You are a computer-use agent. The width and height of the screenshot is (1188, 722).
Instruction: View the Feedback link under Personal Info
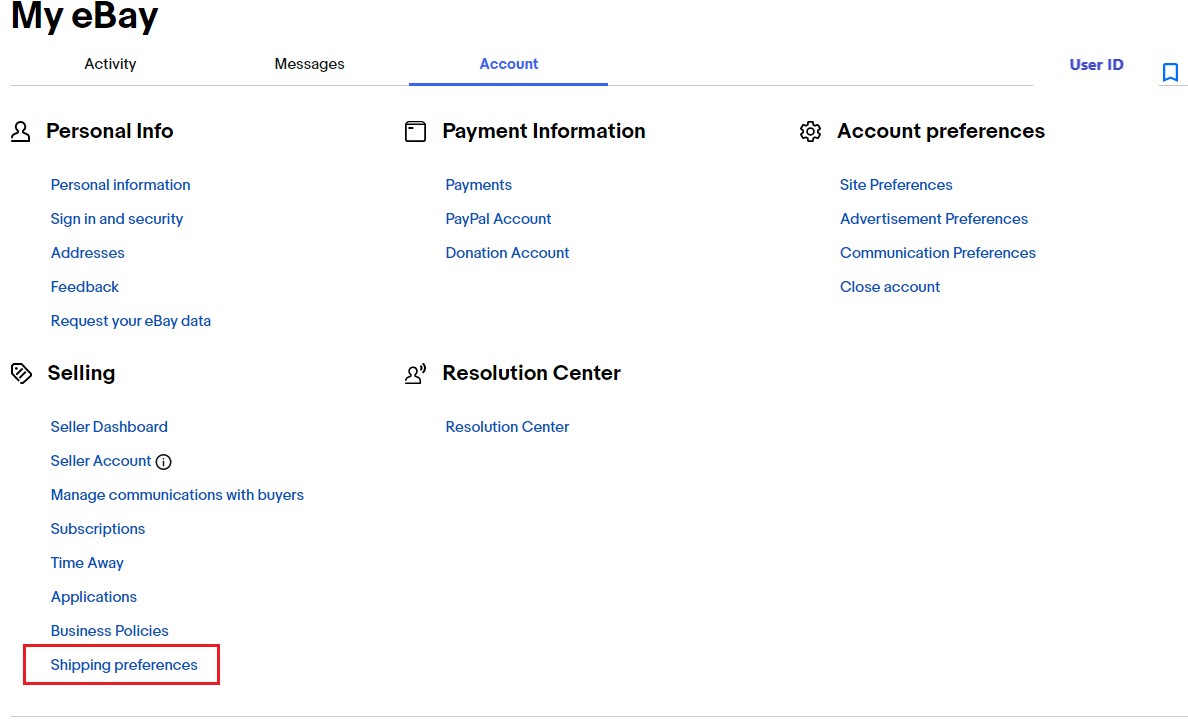(x=85, y=287)
